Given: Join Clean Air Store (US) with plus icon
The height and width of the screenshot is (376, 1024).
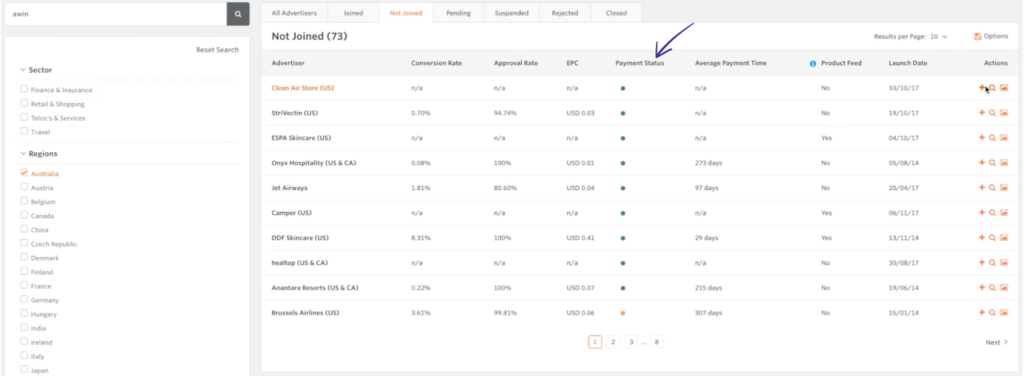Looking at the screenshot, I should click(982, 87).
